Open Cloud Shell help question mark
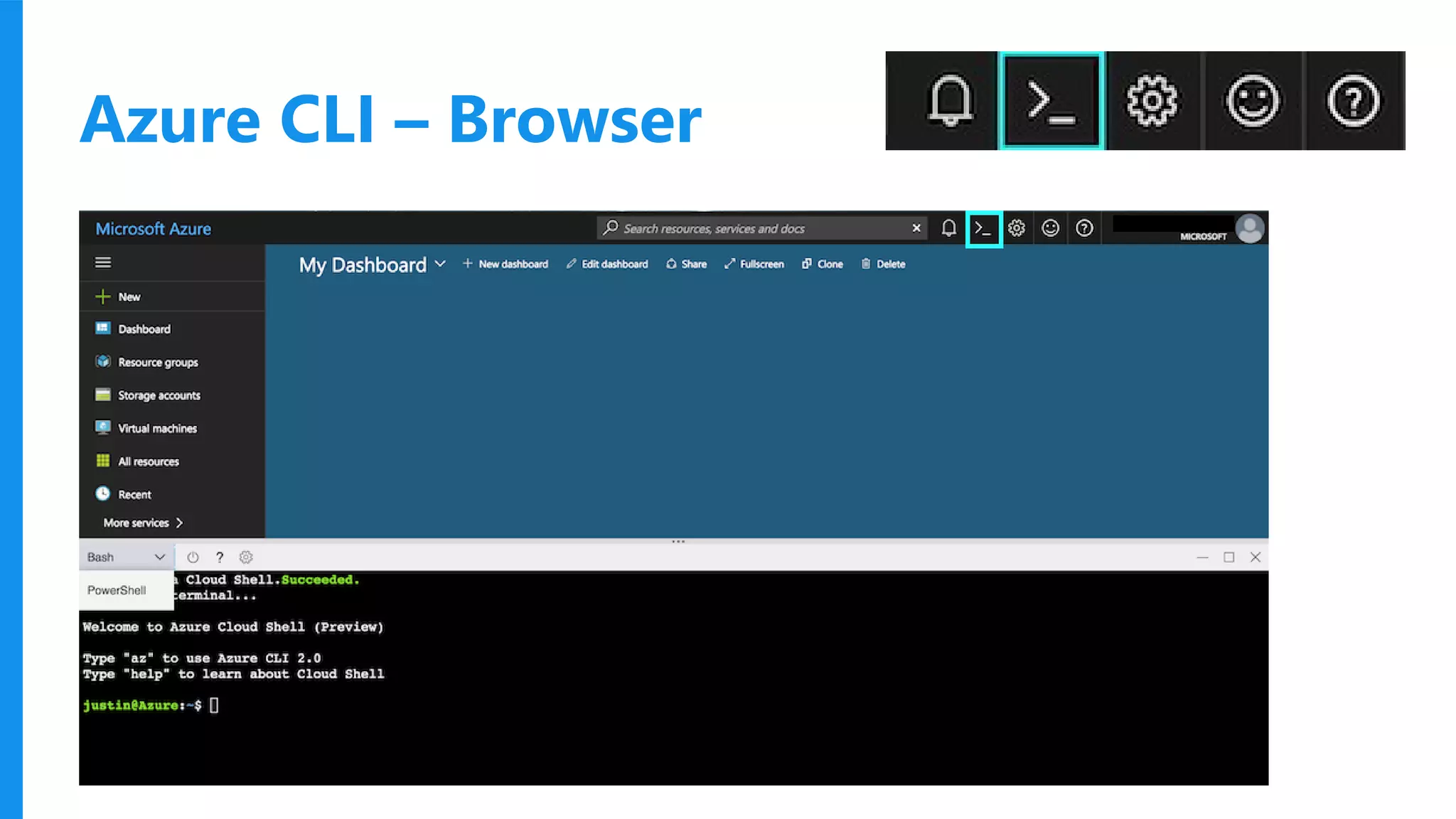This screenshot has height=819, width=1456. (x=220, y=557)
